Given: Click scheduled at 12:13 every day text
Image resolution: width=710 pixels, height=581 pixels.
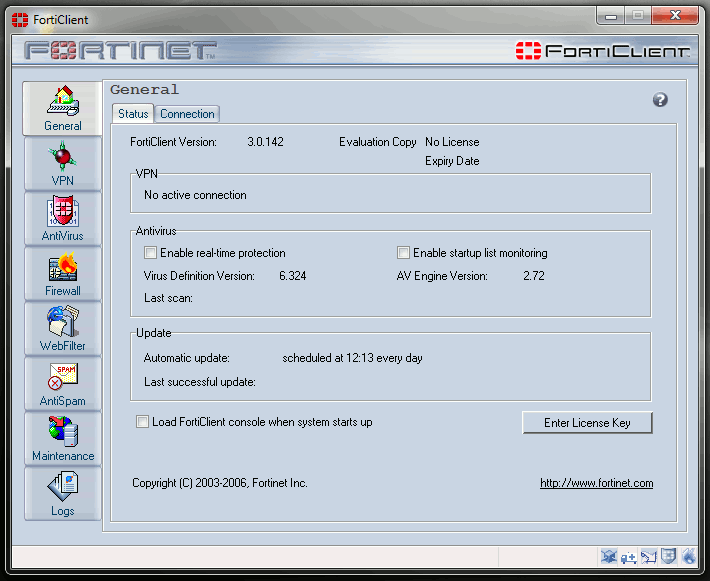Looking at the screenshot, I should [x=352, y=358].
